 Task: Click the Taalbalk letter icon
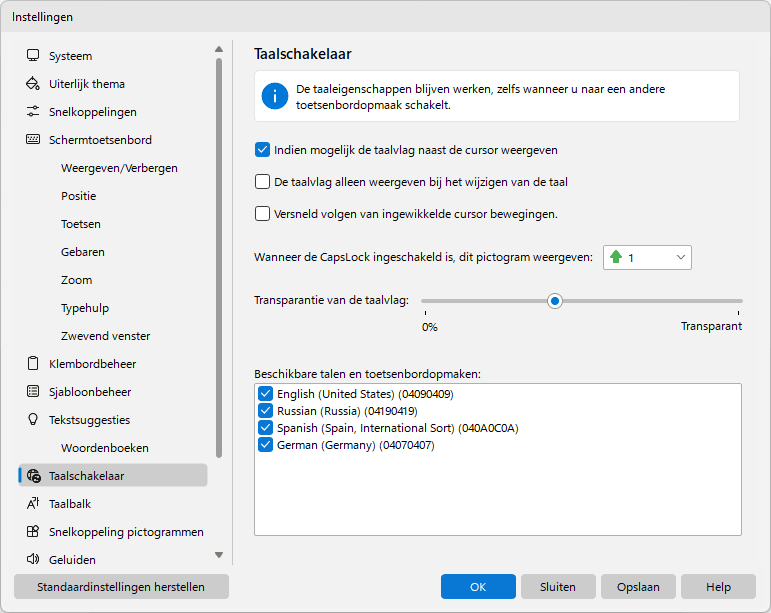33,504
